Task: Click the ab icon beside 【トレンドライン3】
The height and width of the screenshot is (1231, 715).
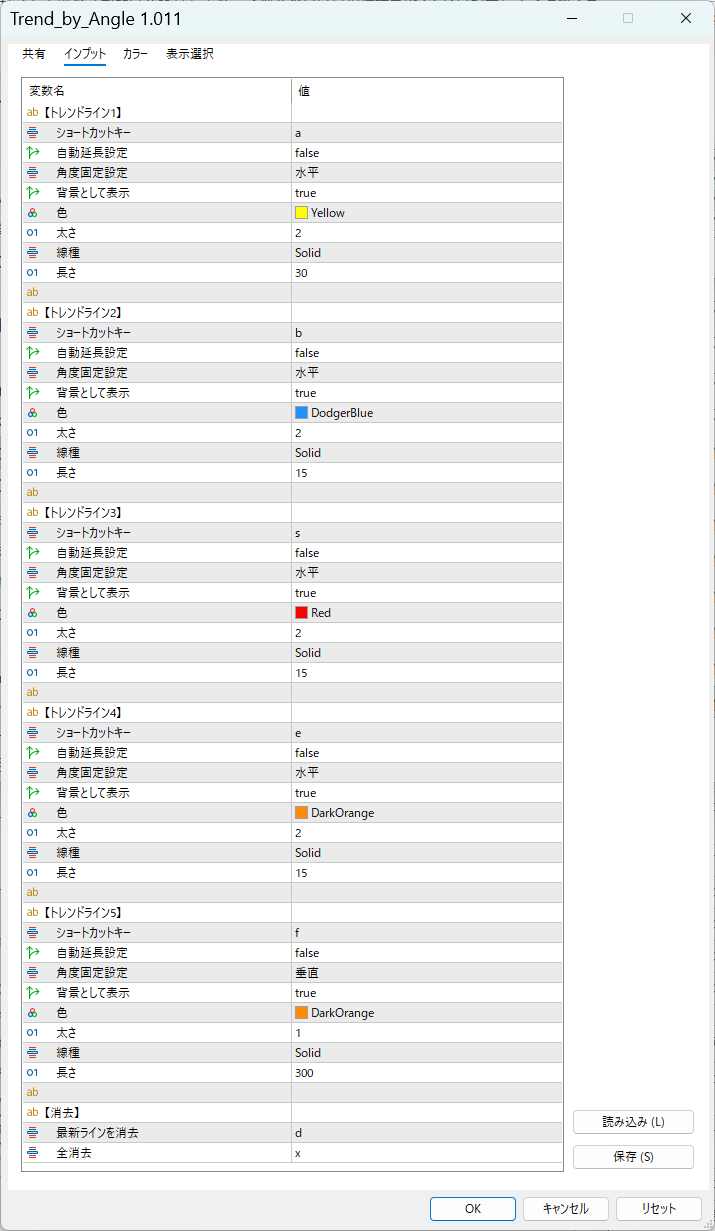Action: click(x=32, y=513)
